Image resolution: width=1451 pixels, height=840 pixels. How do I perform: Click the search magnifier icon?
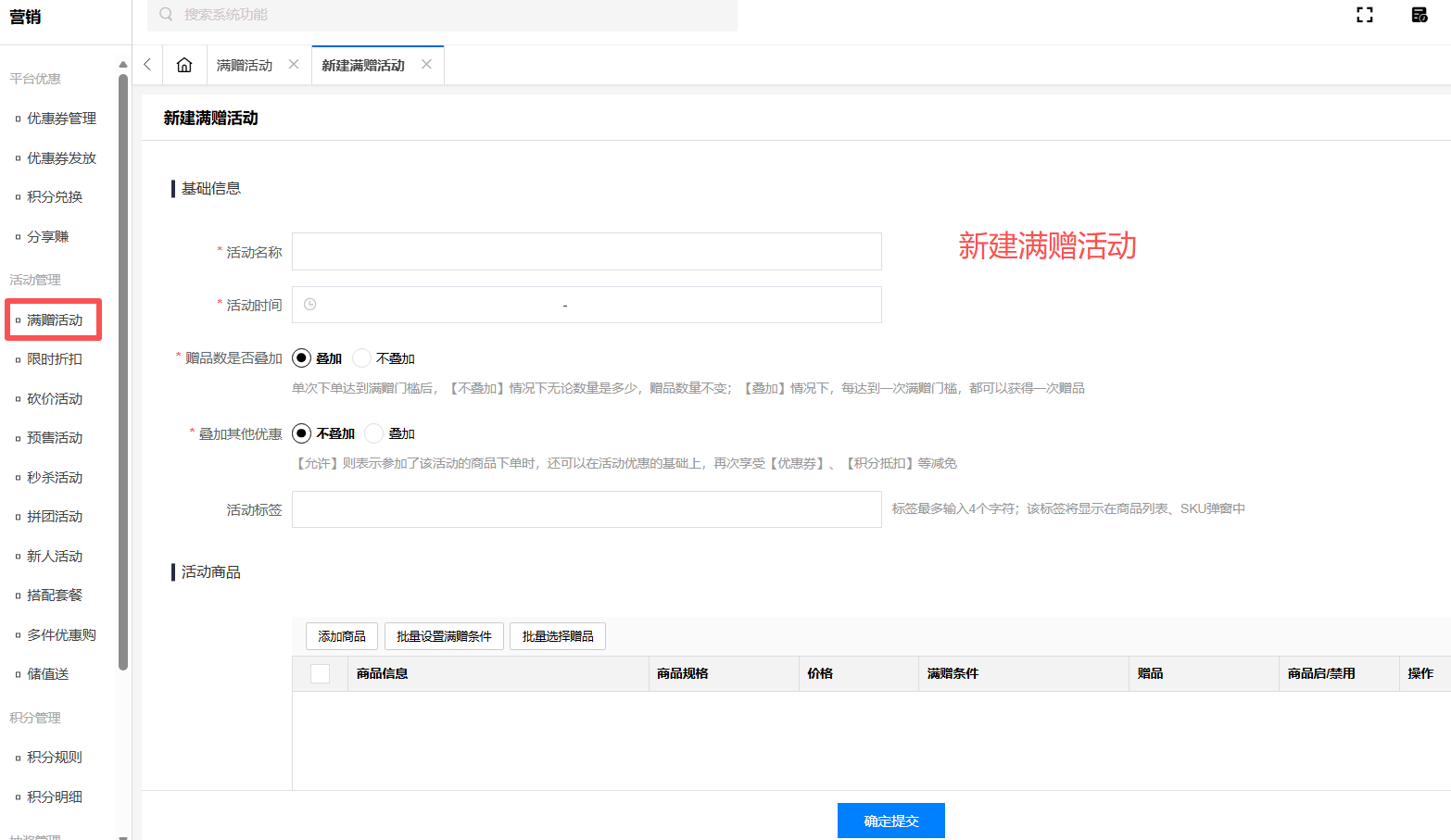[x=166, y=15]
